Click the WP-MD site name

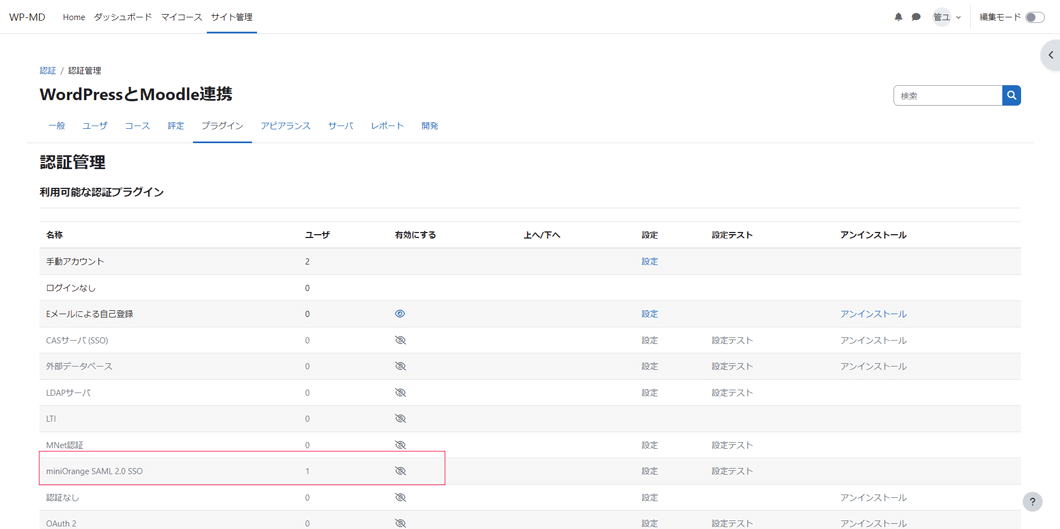[x=27, y=18]
